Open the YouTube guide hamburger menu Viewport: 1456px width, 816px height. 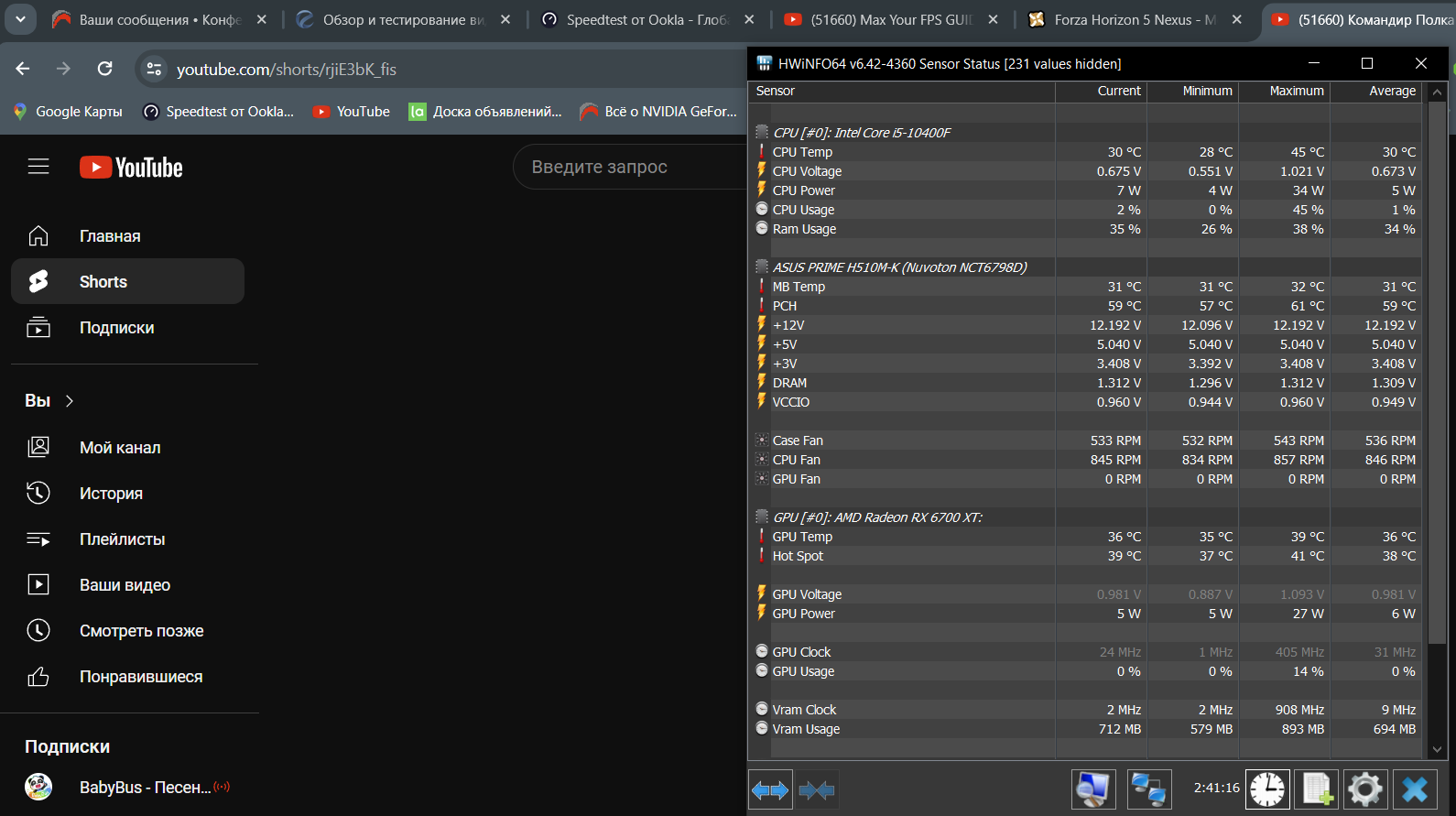(x=38, y=167)
